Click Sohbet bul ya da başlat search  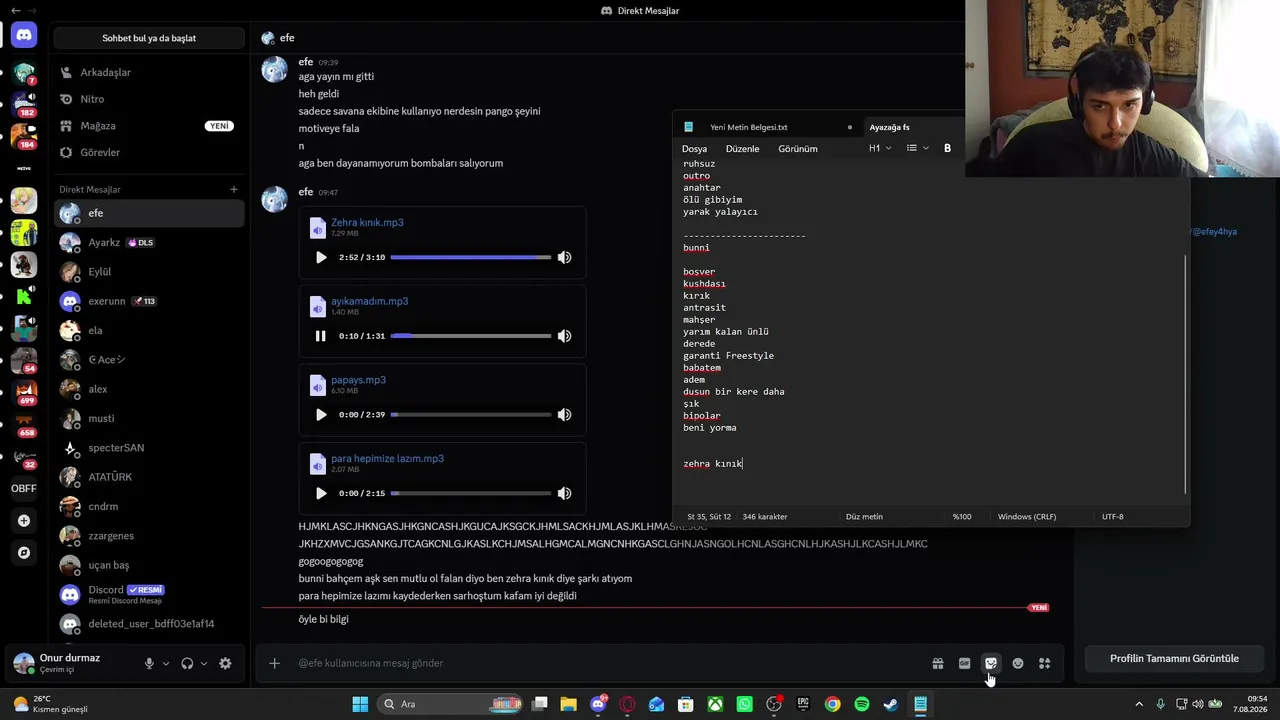[x=149, y=38]
